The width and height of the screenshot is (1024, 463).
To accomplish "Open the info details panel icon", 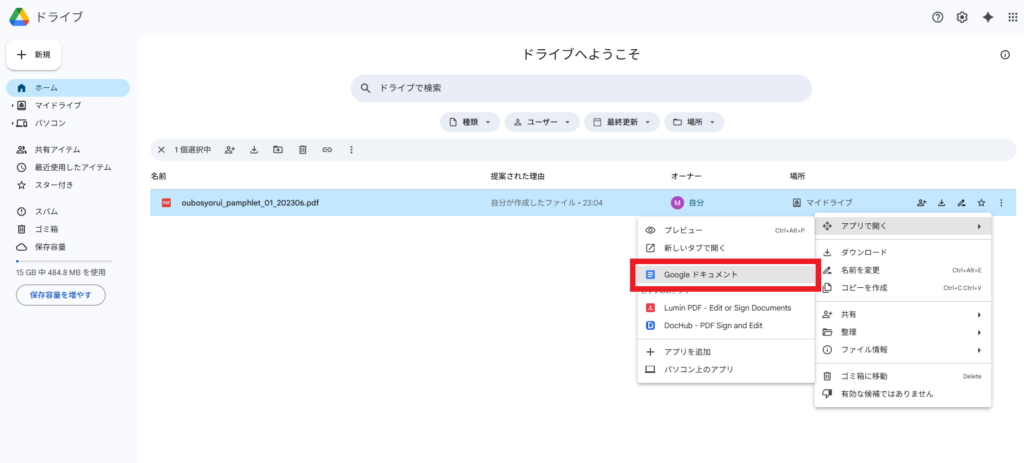I will point(1005,55).
